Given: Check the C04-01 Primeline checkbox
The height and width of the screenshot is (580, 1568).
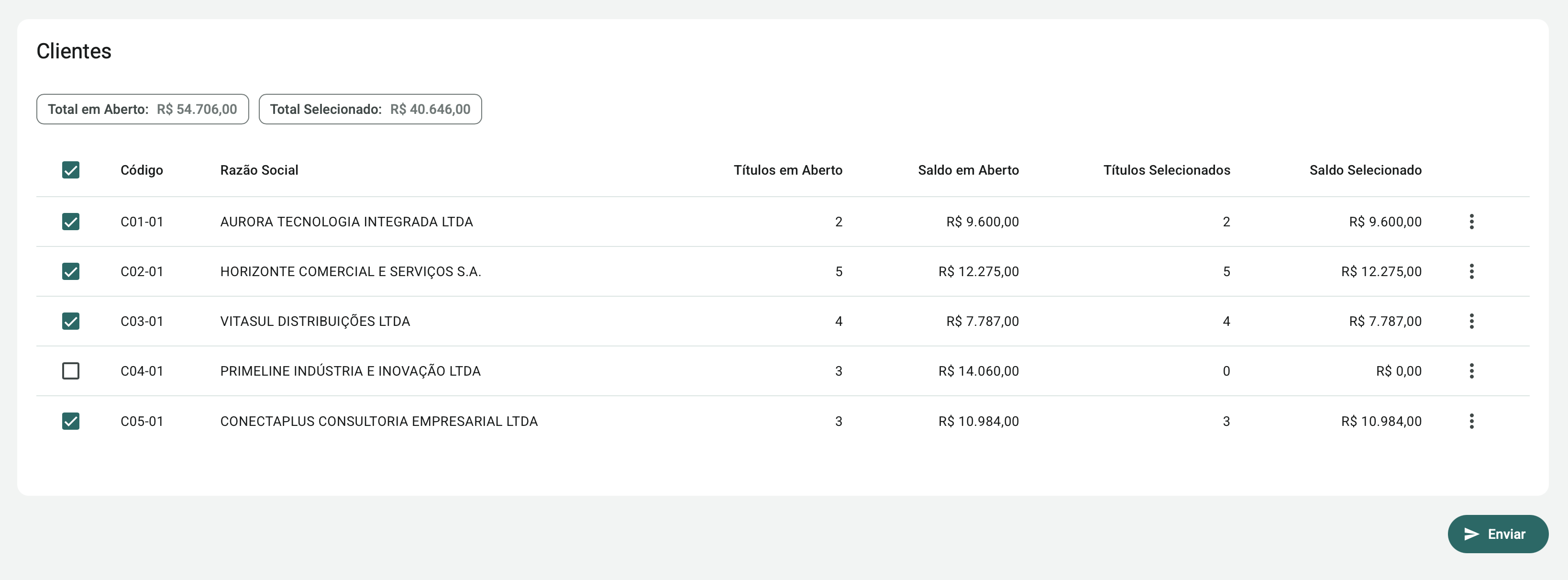Looking at the screenshot, I should tap(71, 371).
